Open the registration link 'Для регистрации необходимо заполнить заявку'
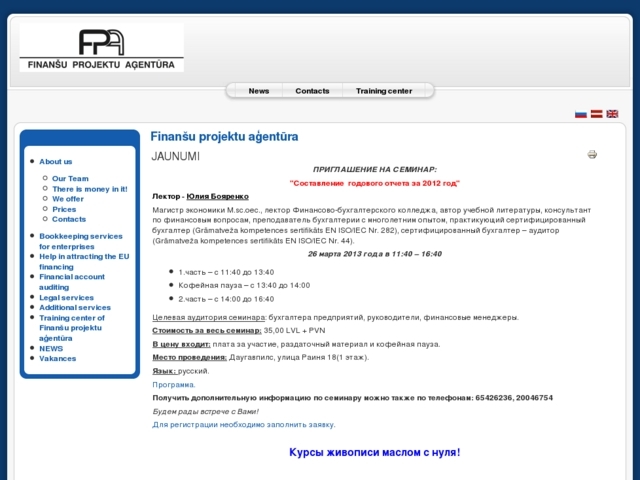640x480 pixels. tap(244, 424)
